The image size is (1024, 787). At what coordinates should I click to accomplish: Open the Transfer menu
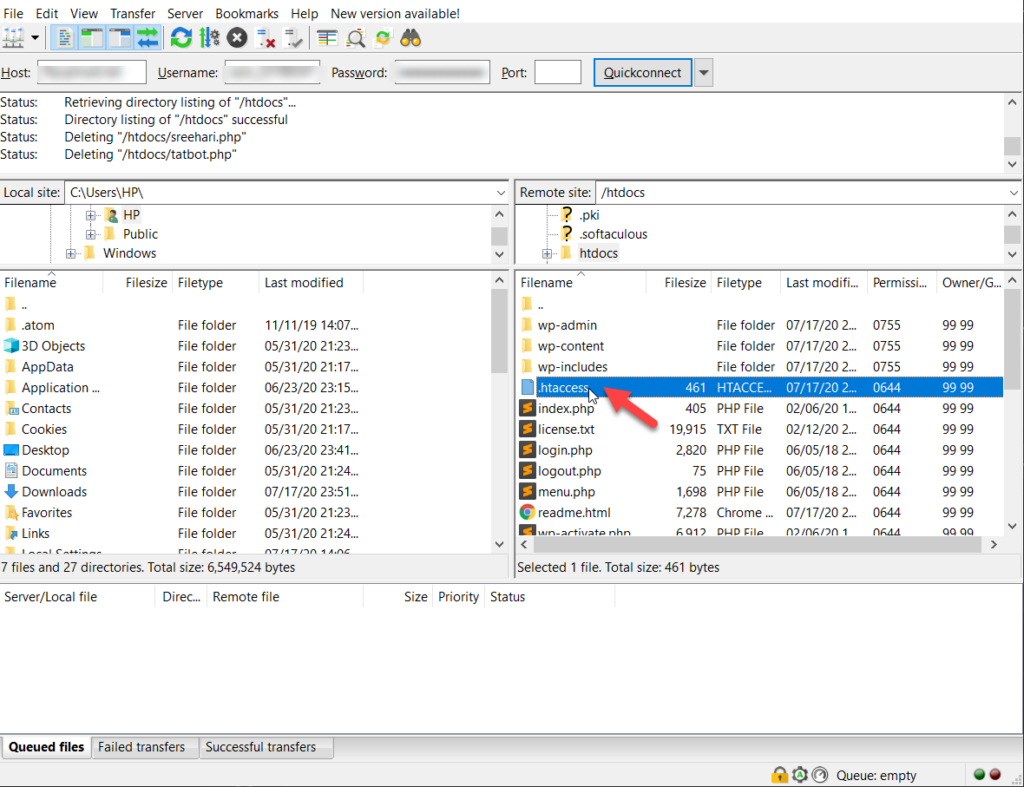click(x=133, y=13)
